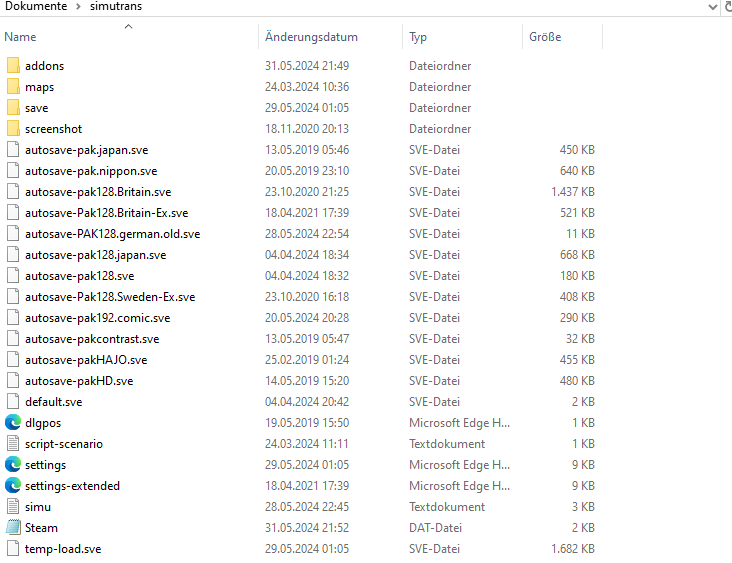
Task: Sort files by Änderungsdatum column
Action: click(311, 37)
